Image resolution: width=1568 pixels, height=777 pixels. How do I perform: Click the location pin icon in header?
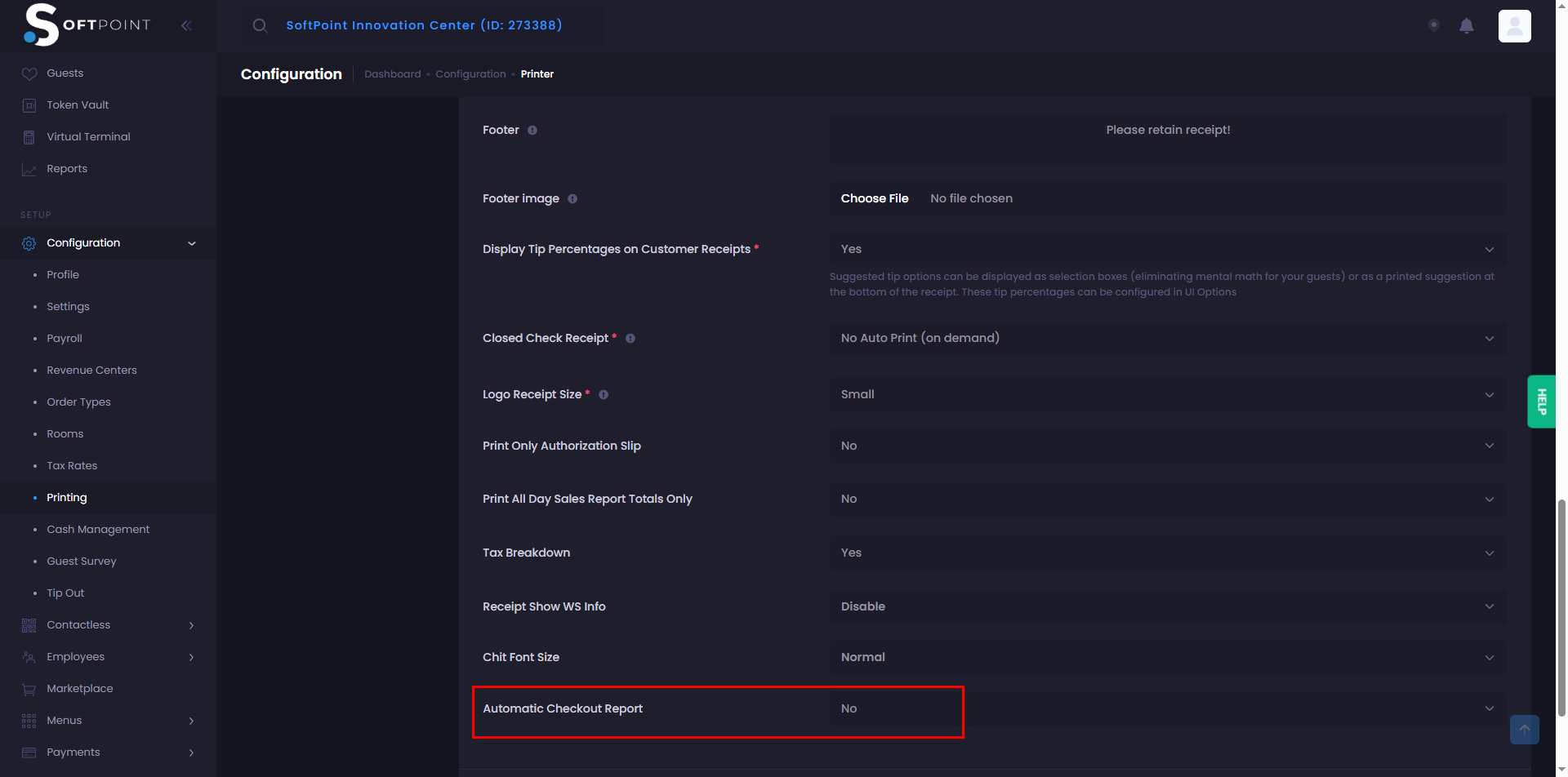[x=1433, y=26]
